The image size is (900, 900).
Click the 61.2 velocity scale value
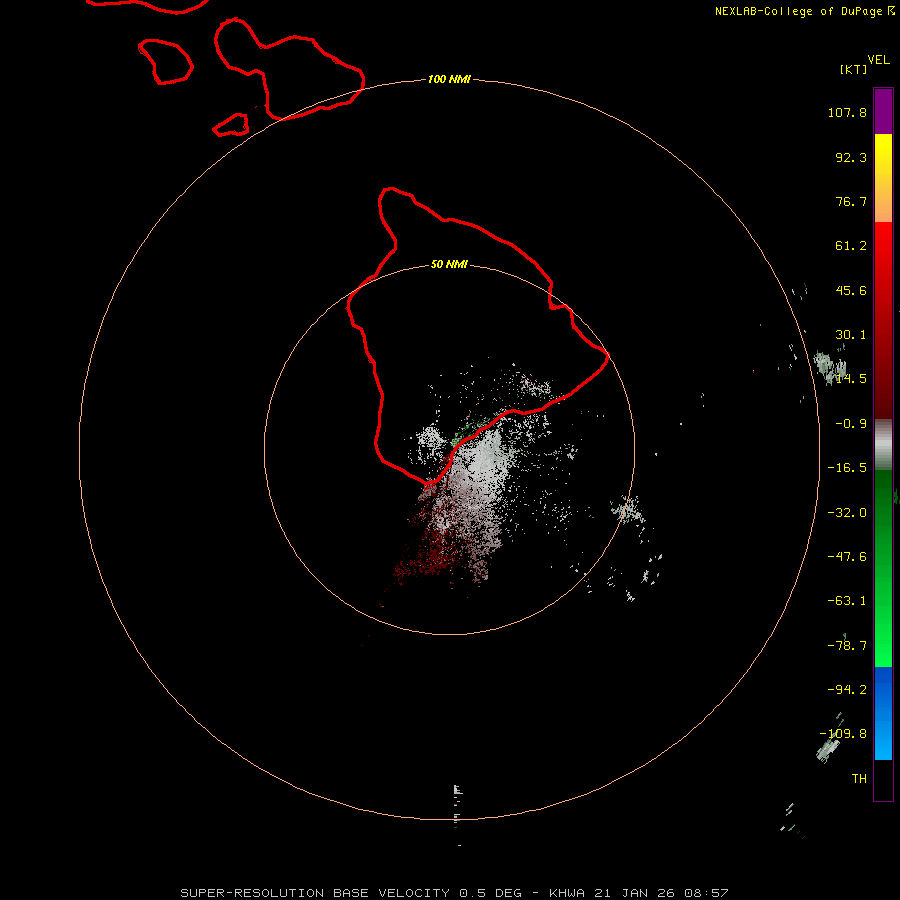click(x=851, y=246)
